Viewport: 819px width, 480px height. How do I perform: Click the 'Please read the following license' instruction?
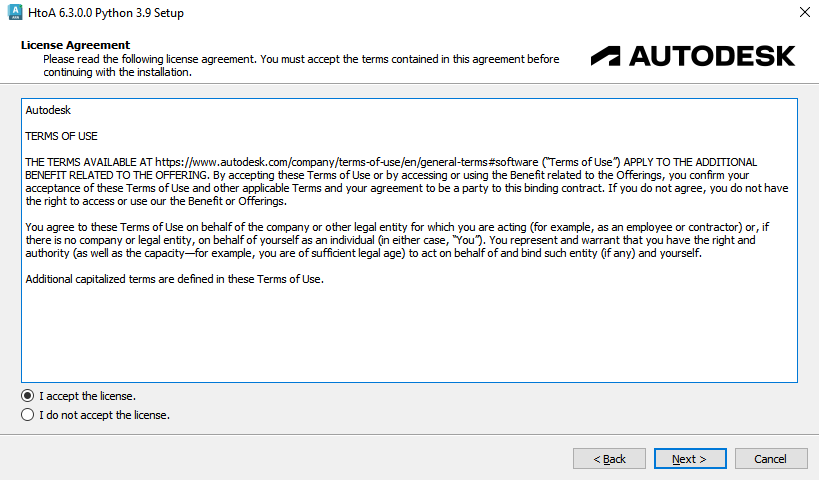tap(300, 59)
